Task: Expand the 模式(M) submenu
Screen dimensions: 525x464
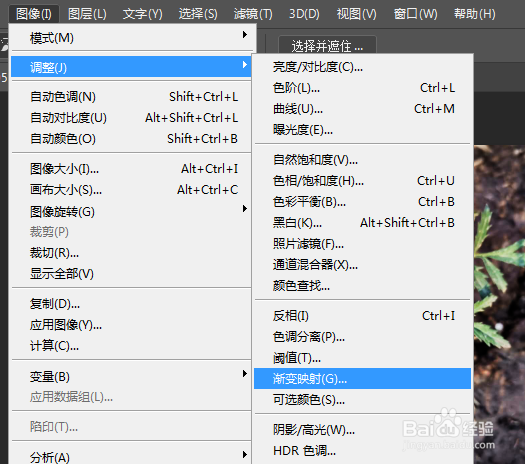Action: (x=131, y=37)
